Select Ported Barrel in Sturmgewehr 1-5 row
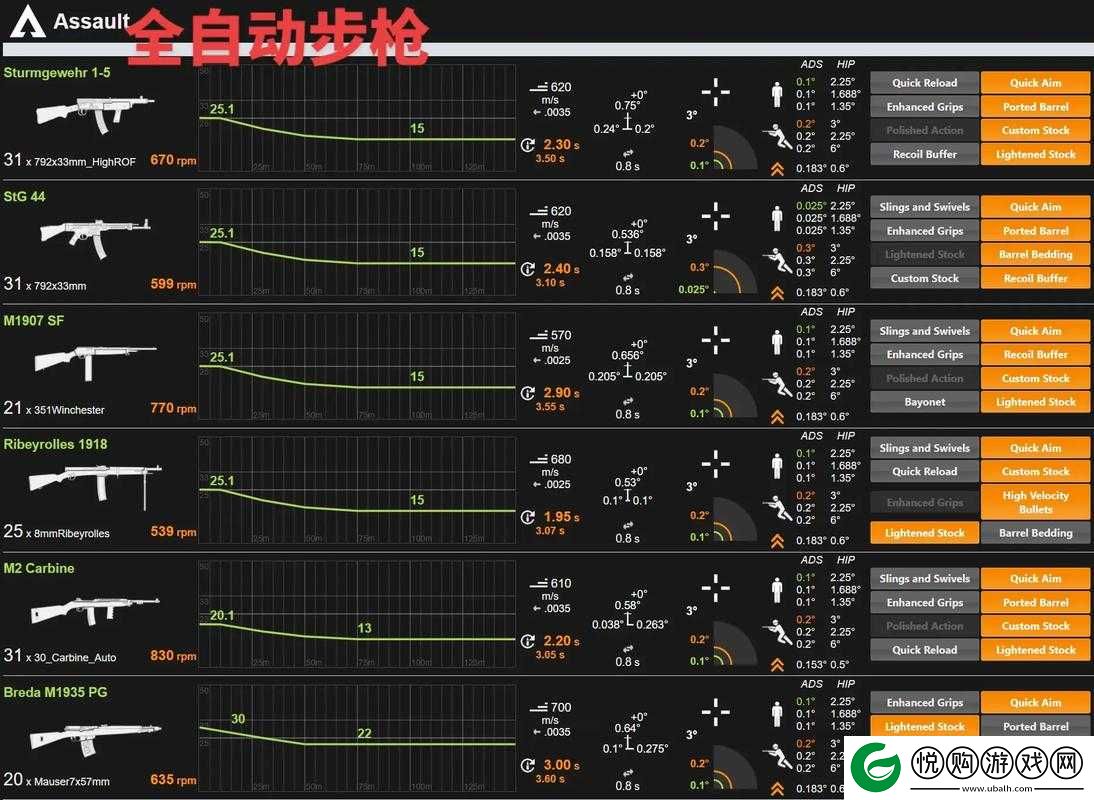This screenshot has width=1094, height=800. coord(1035,107)
